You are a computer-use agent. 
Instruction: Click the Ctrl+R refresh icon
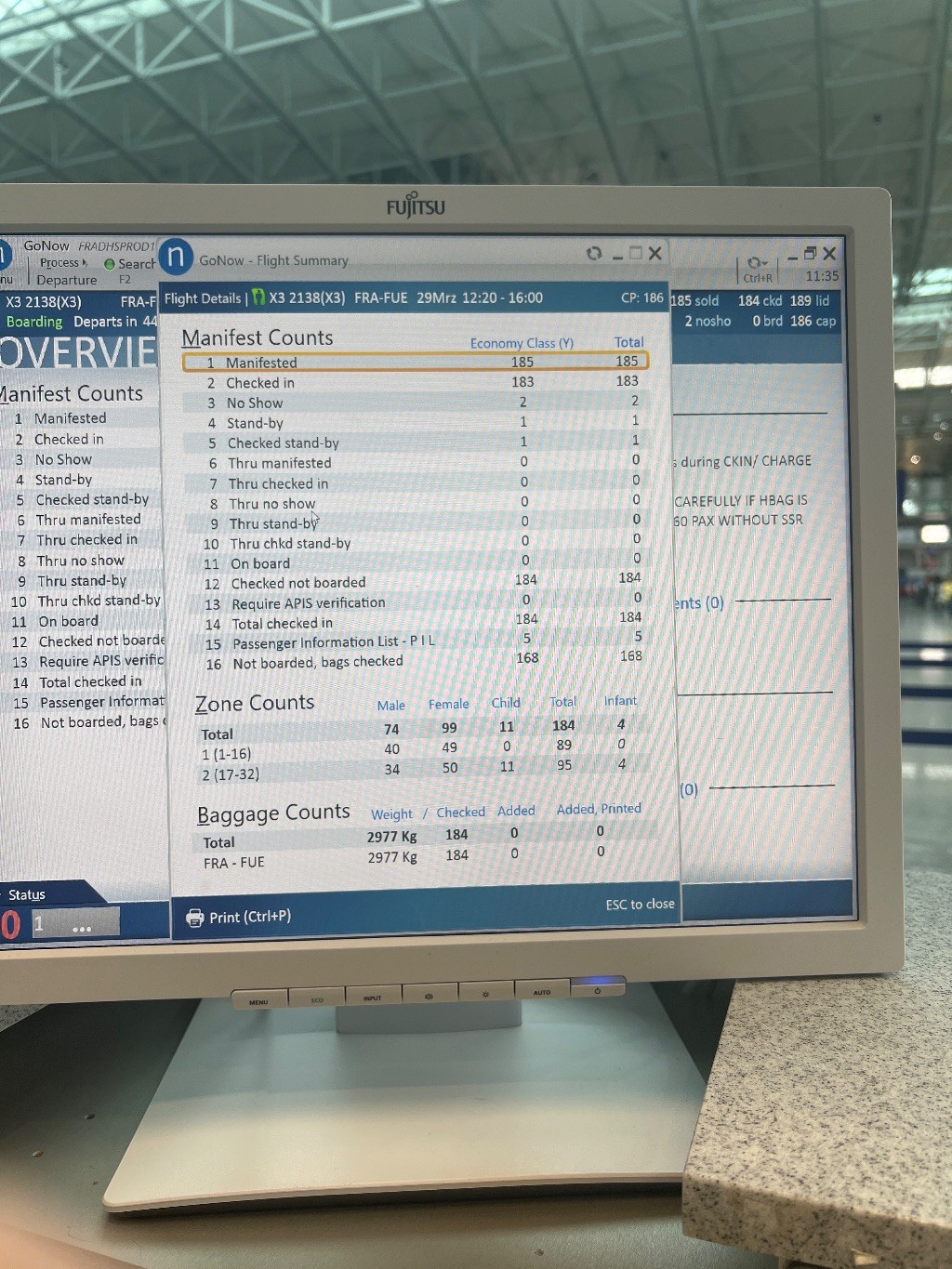click(x=757, y=263)
